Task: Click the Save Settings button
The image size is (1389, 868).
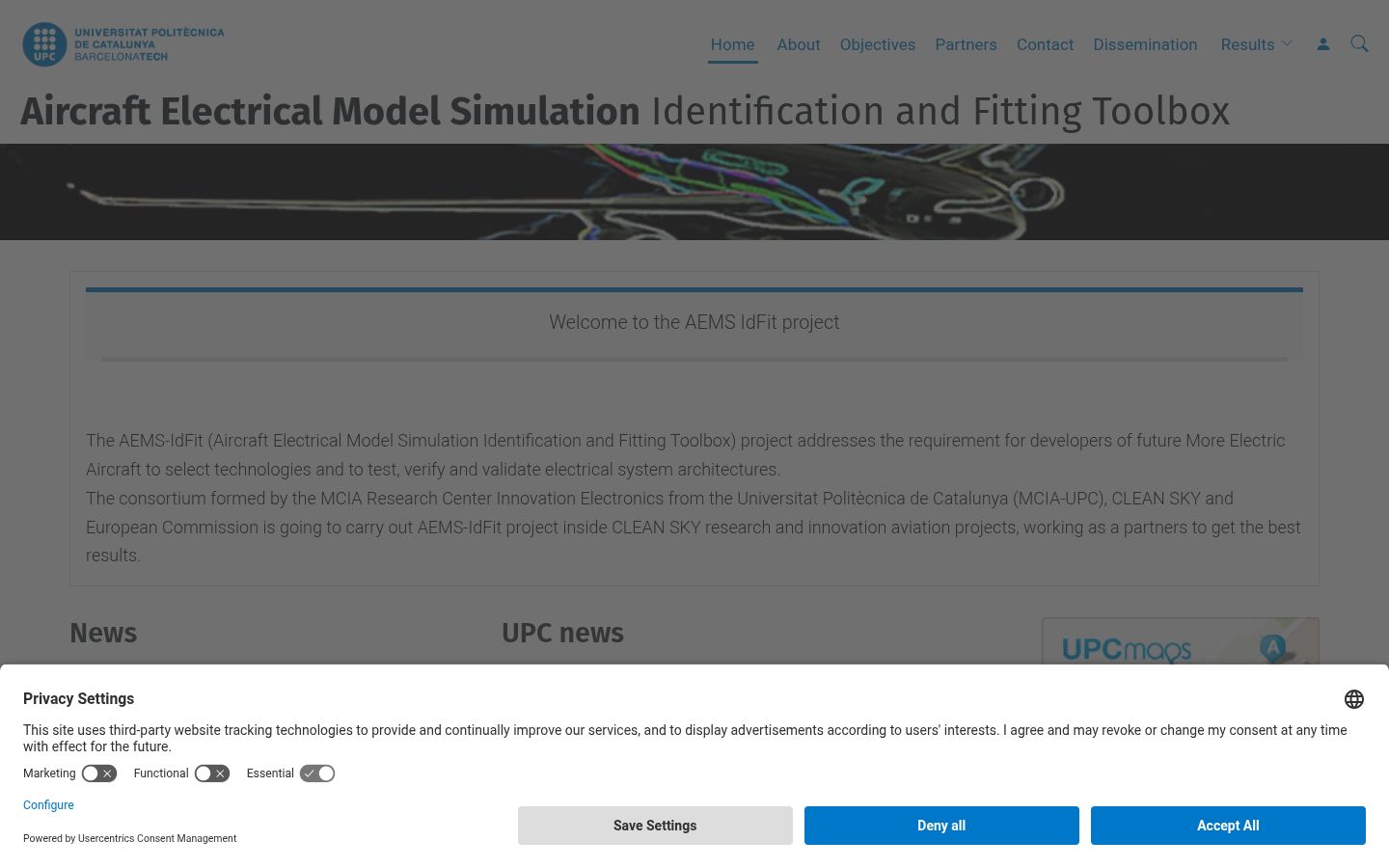Action: pyautogui.click(x=655, y=826)
